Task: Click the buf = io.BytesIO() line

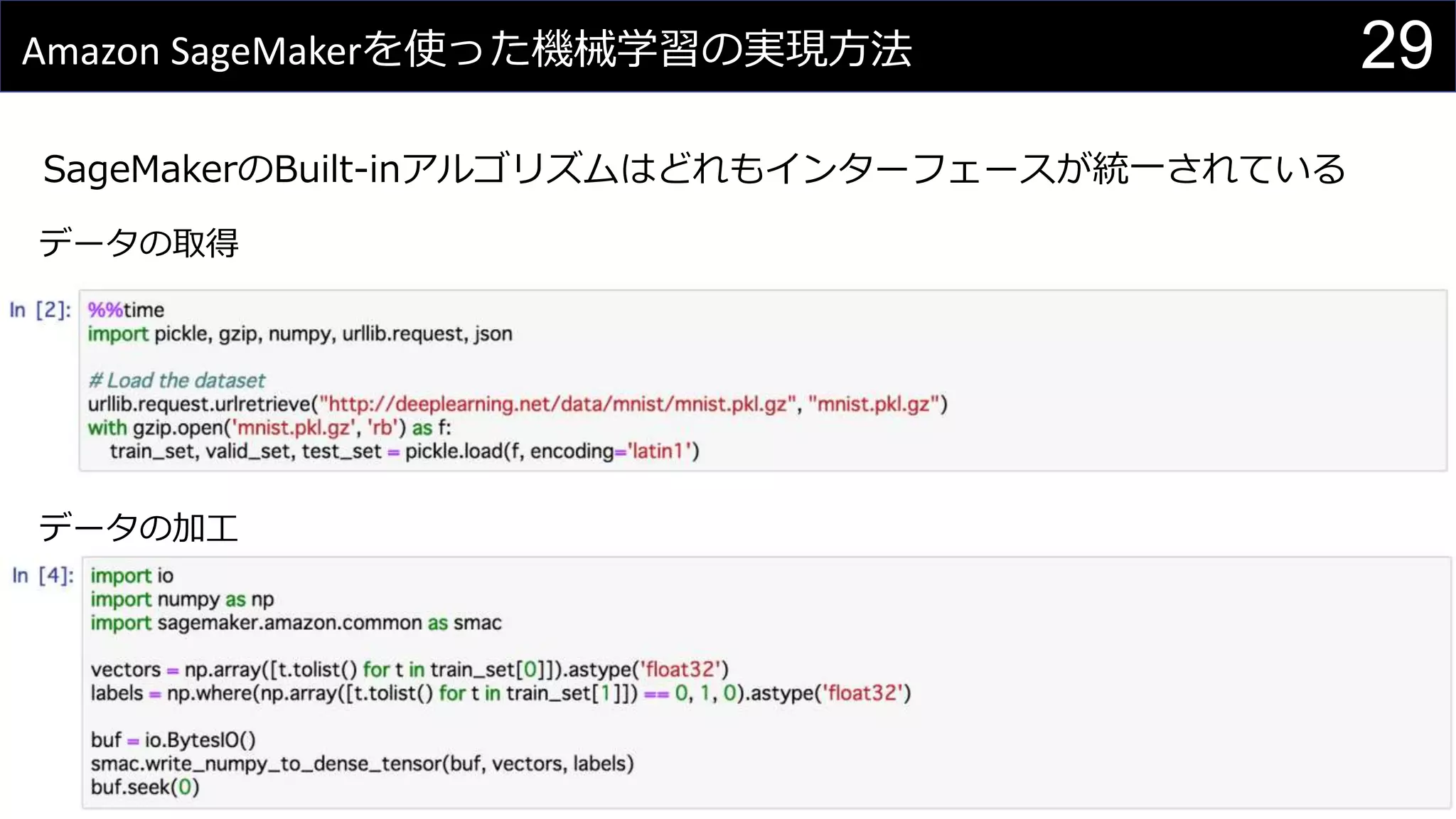Action: pyautogui.click(x=173, y=740)
